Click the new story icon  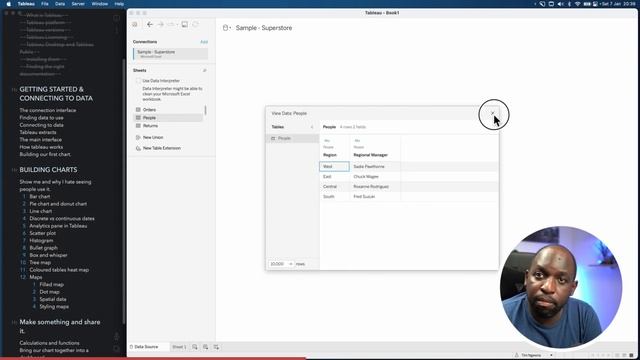[216, 347]
